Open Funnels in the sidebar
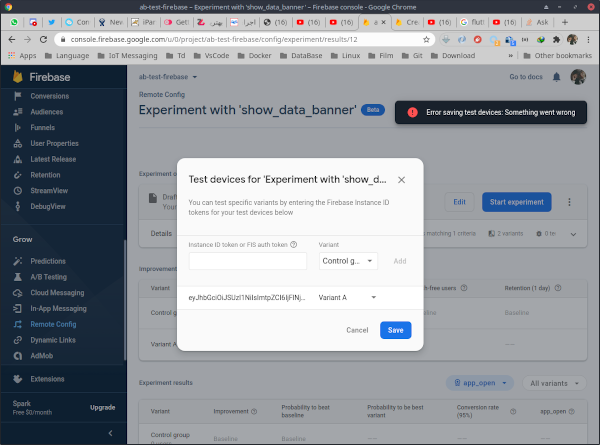Viewport: 600px width, 445px height. (42, 127)
